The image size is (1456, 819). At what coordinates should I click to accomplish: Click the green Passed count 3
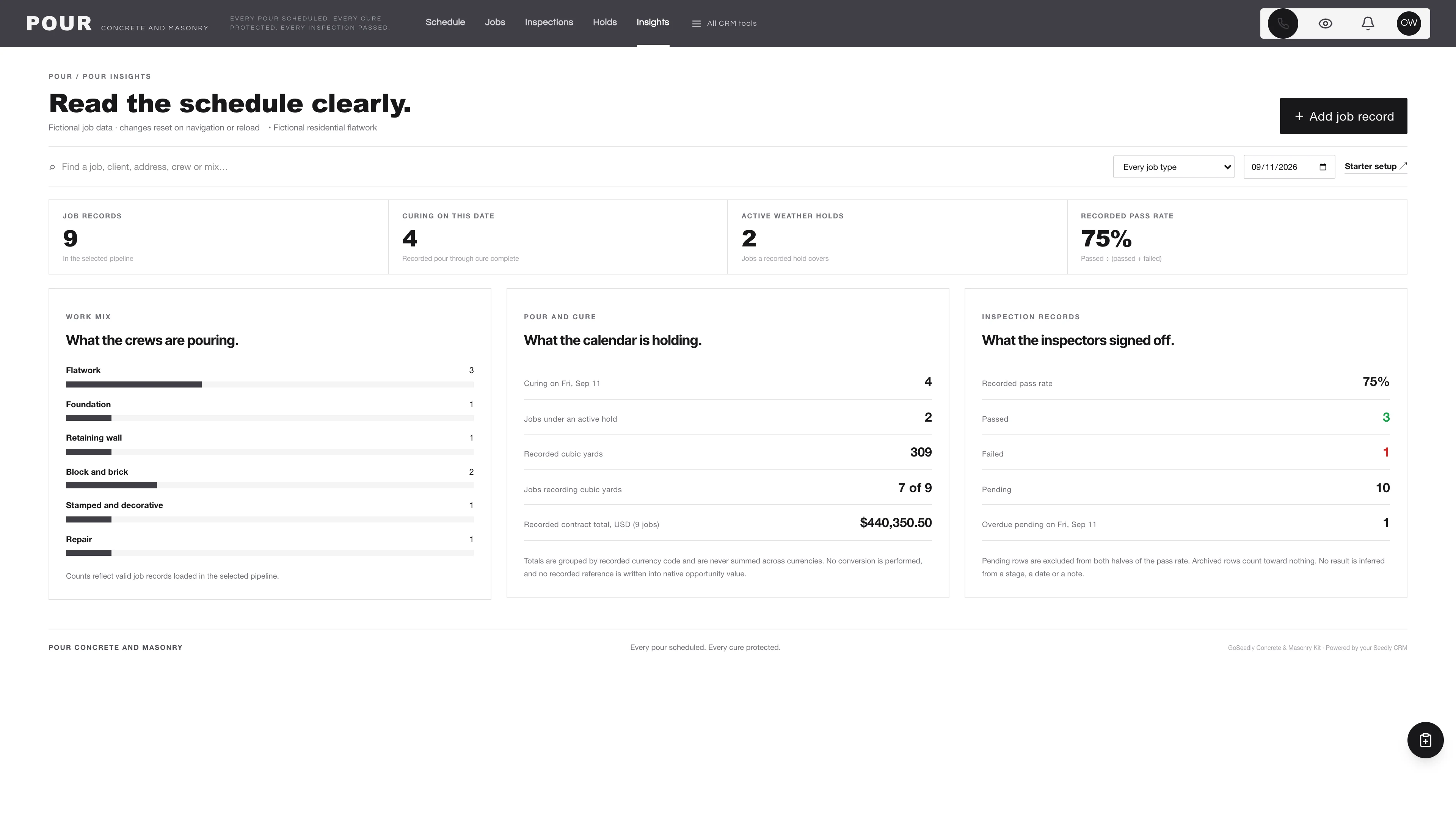pos(1385,417)
